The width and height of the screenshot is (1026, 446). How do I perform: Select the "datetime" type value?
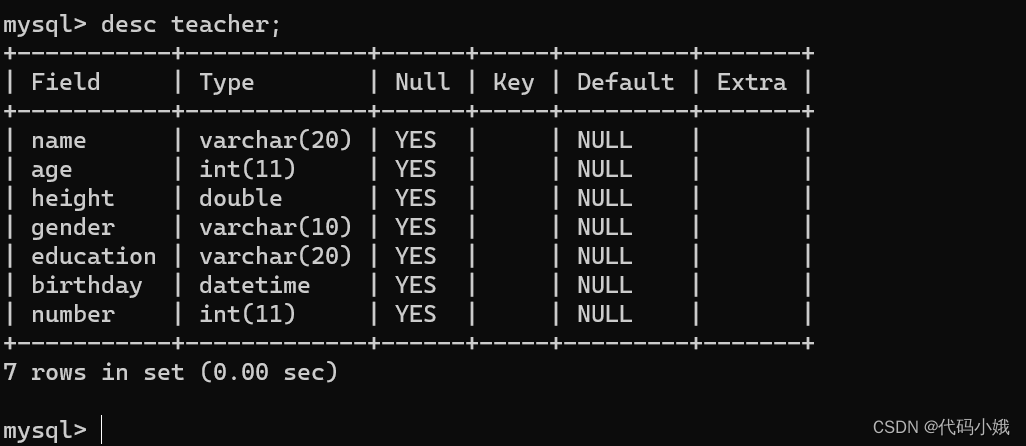254,285
